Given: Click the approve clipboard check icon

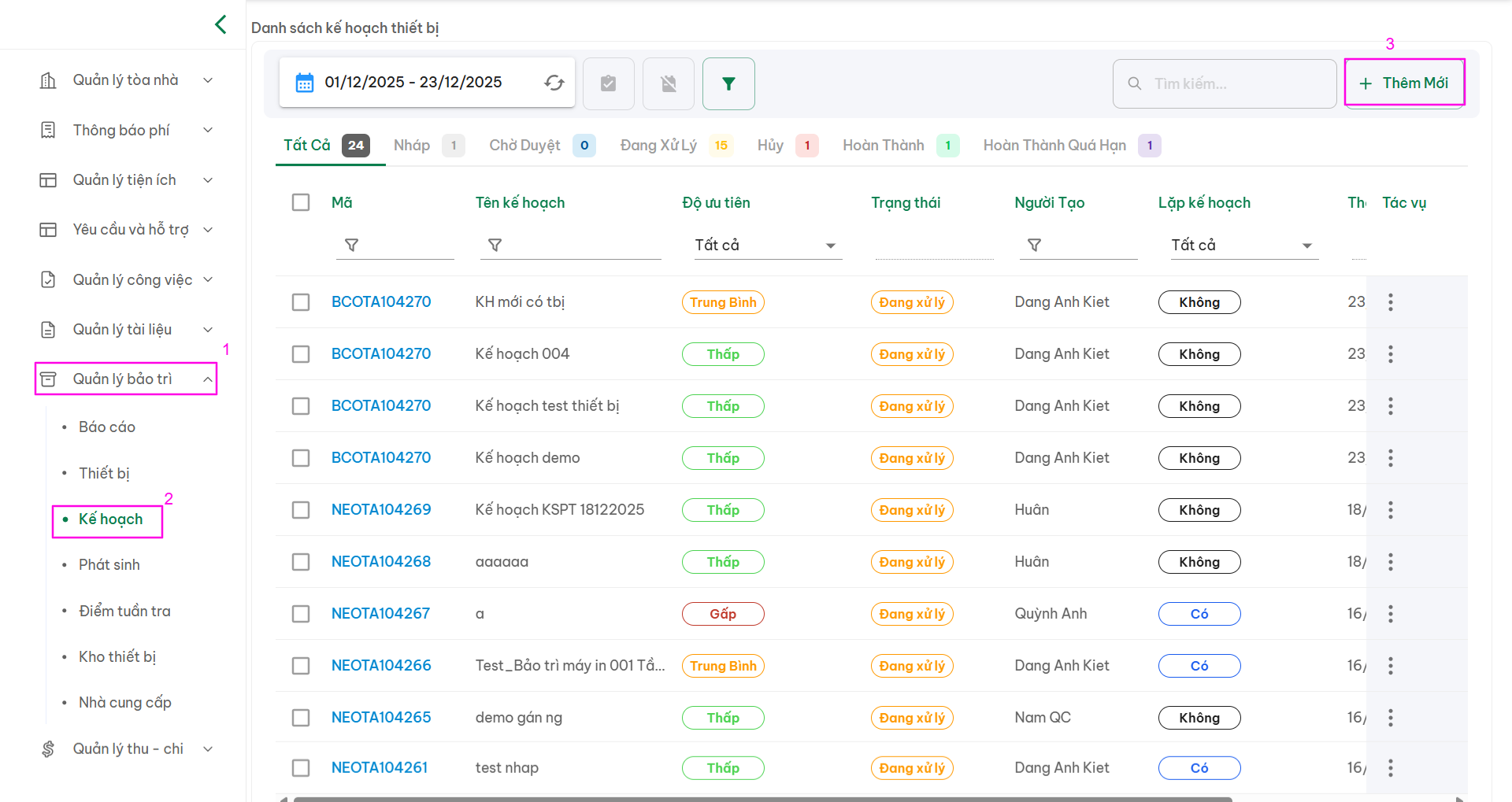Looking at the screenshot, I should tap(608, 83).
